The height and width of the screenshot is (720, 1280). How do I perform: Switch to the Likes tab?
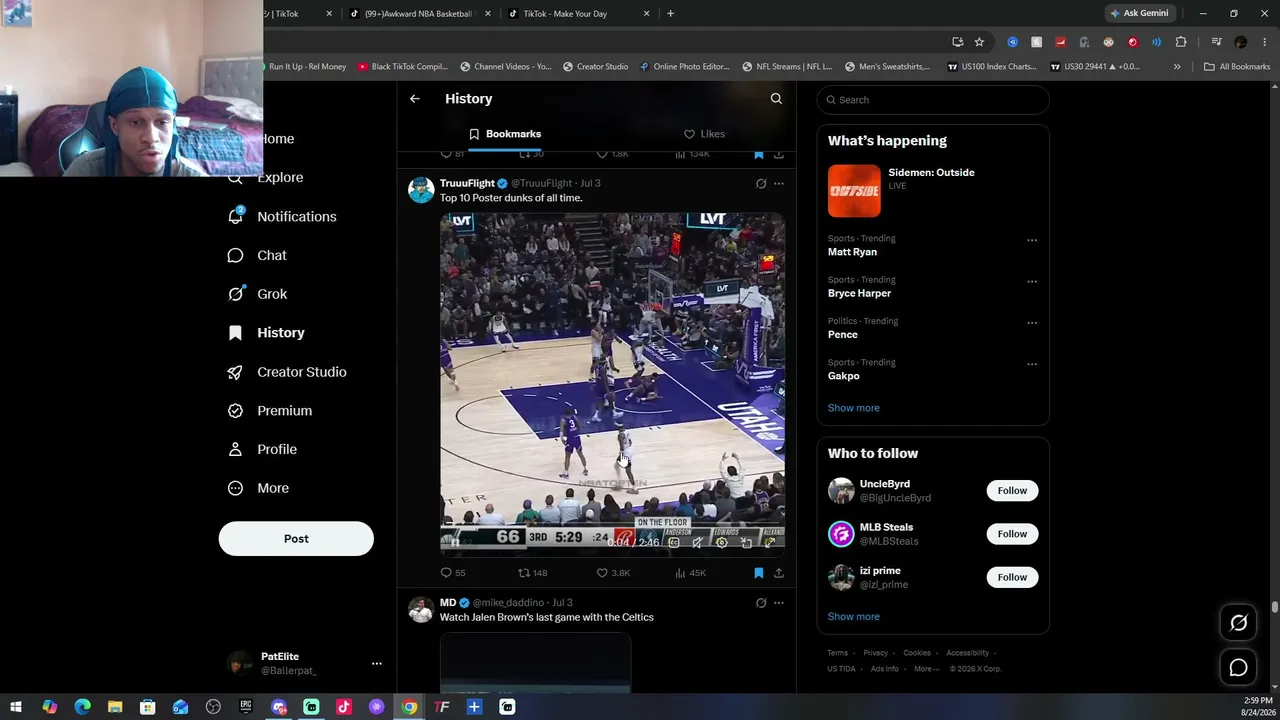(x=704, y=134)
